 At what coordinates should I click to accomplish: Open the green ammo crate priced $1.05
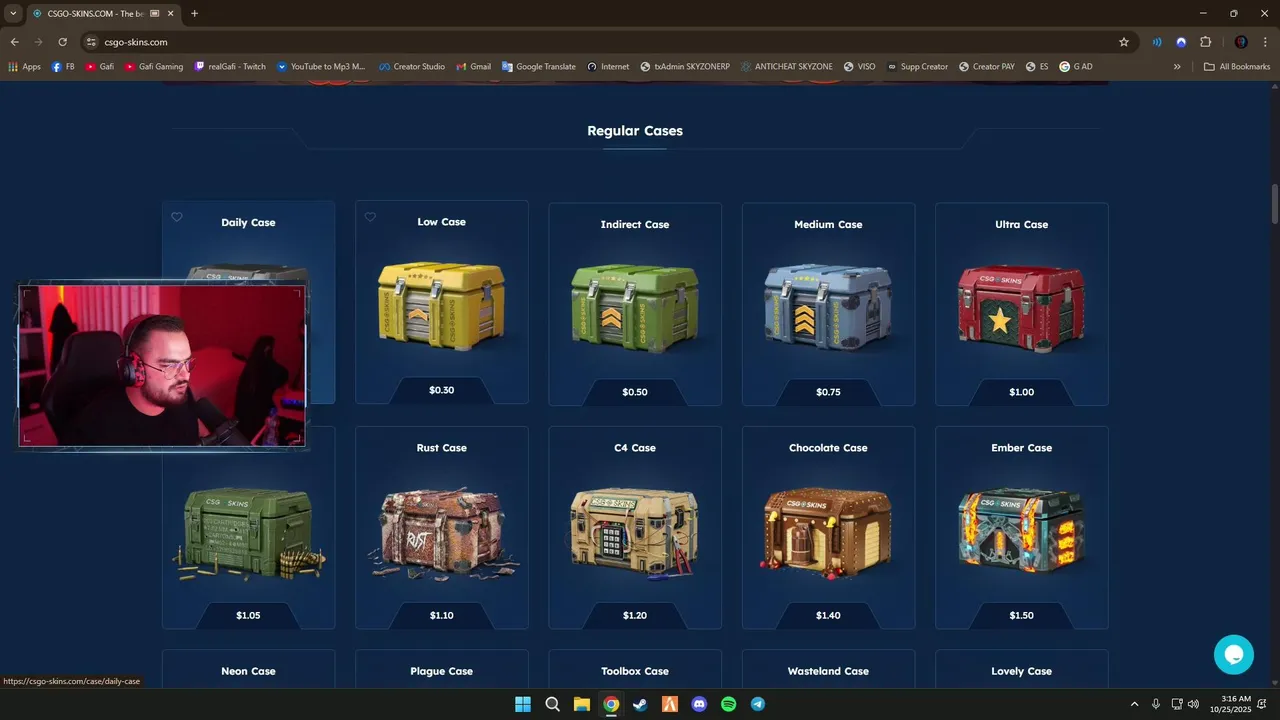click(248, 533)
